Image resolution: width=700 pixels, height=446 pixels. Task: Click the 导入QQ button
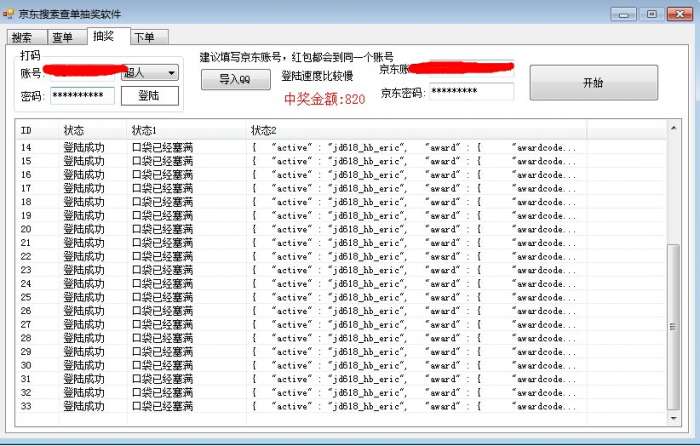click(x=235, y=79)
